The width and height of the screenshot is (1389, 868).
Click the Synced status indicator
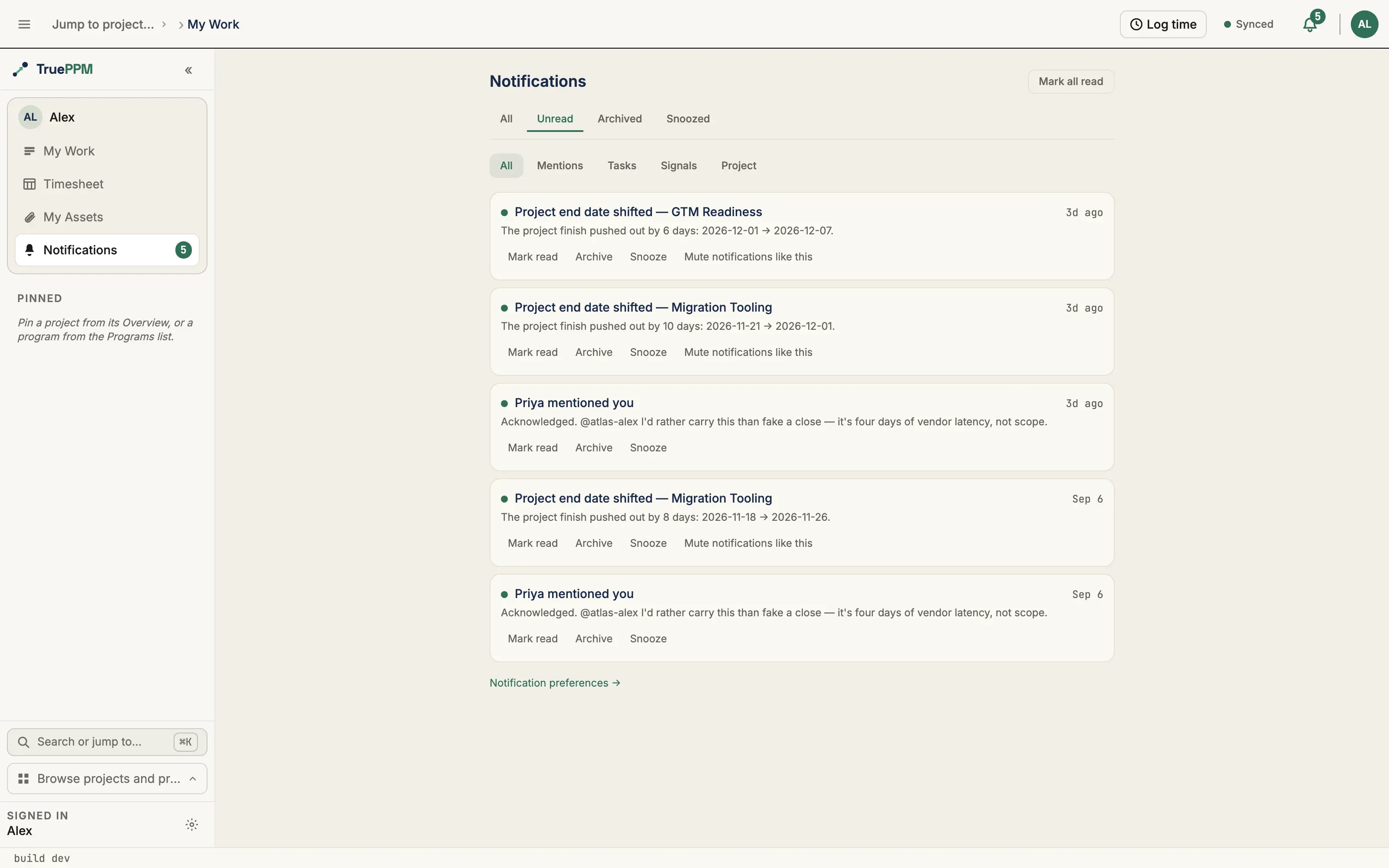pos(1248,24)
